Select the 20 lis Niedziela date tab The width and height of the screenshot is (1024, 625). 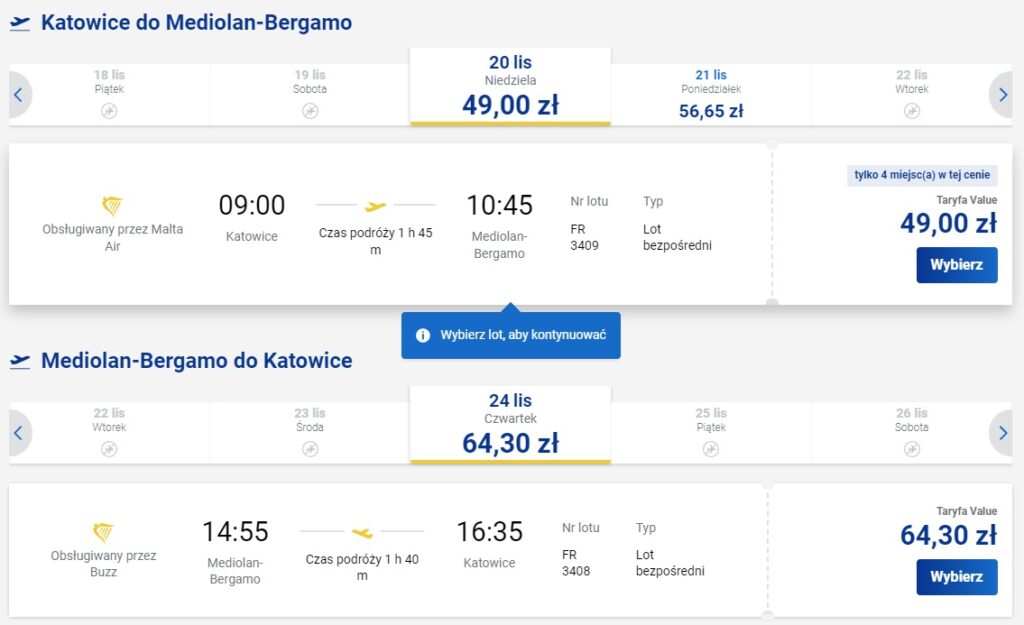click(510, 87)
